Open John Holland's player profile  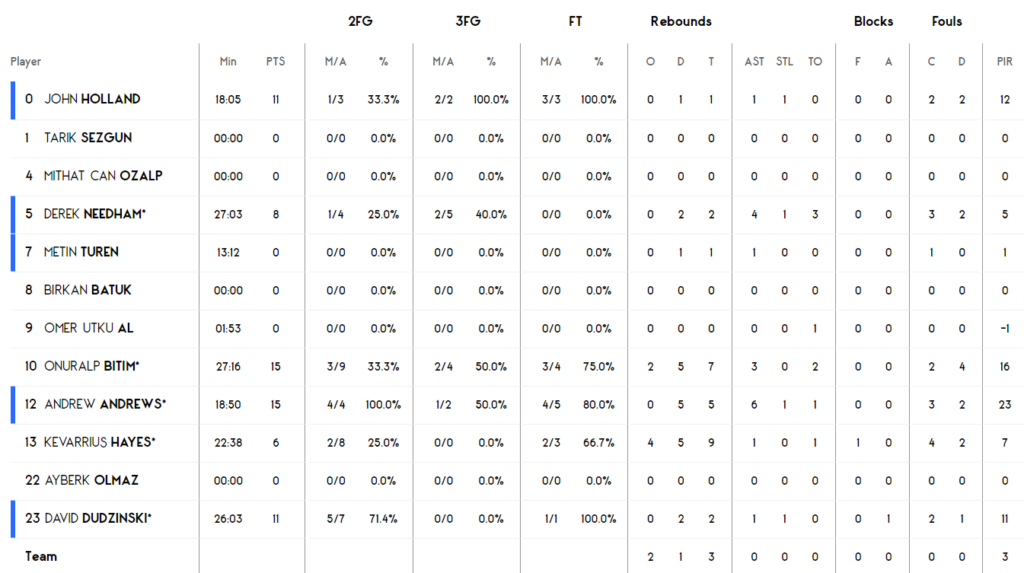(92, 99)
